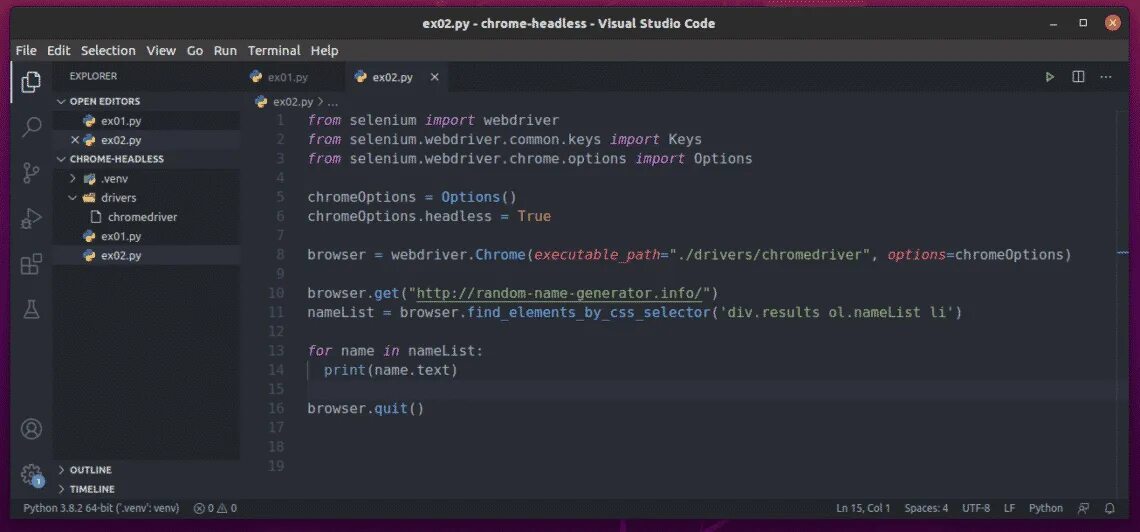Click 'for name in nameList:' line
This screenshot has width=1140, height=532.
(x=396, y=351)
